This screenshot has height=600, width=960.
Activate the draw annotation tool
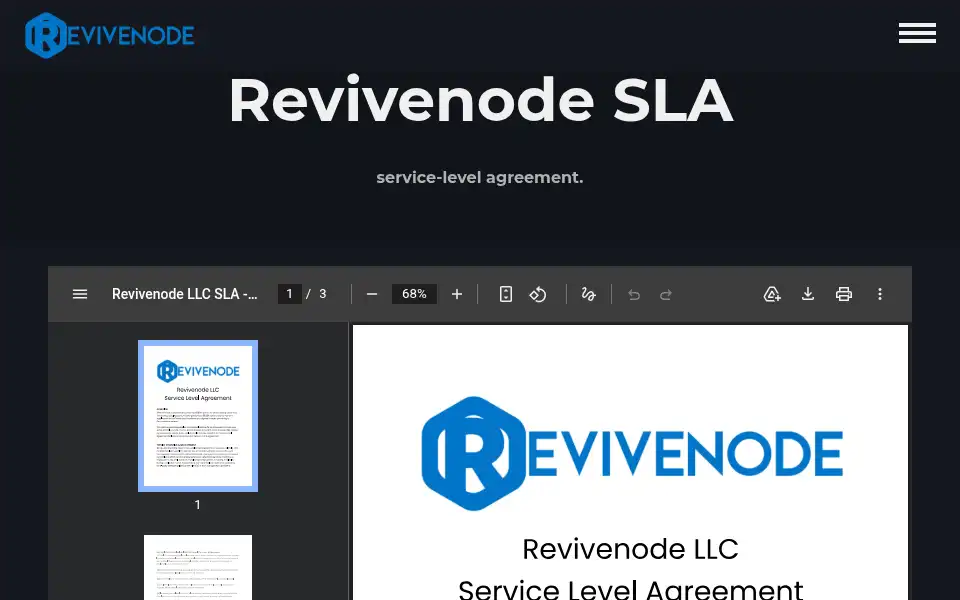click(x=588, y=294)
